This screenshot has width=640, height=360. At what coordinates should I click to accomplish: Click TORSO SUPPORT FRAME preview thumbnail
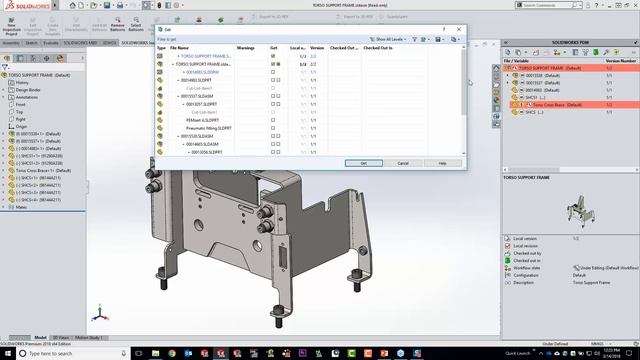580,210
